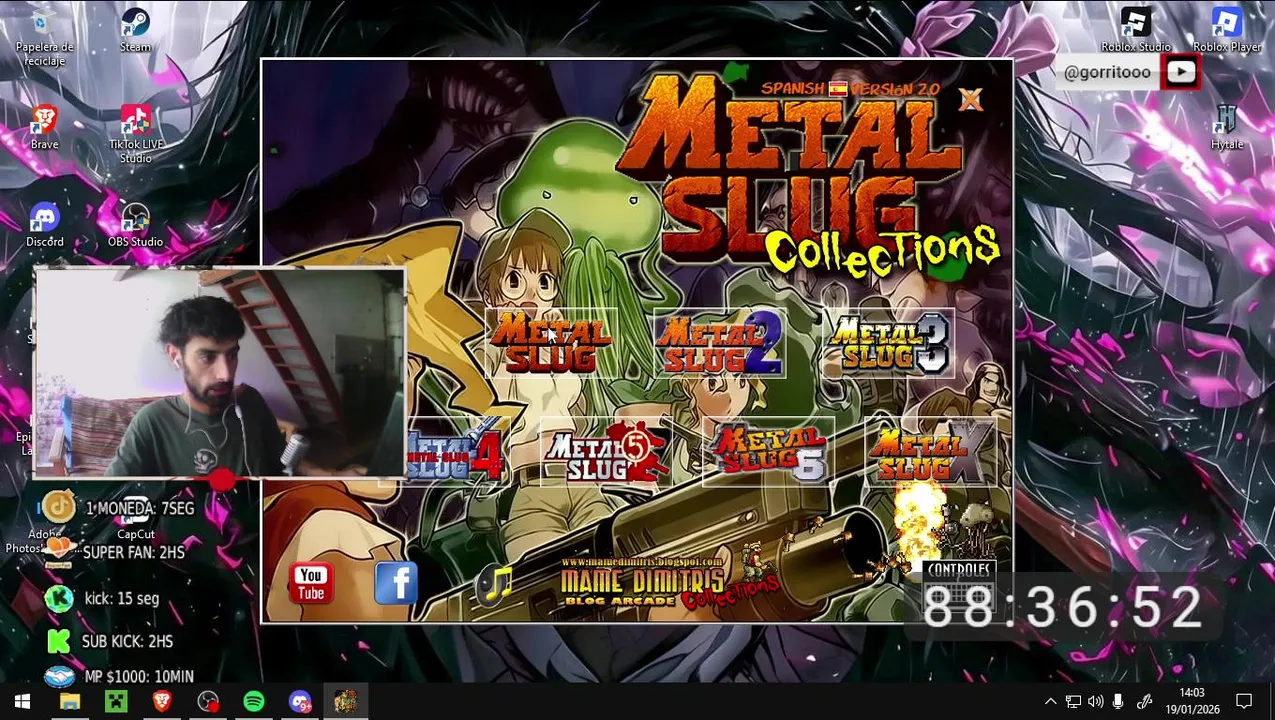Close the Metal Slug Collections launcher
This screenshot has height=720, width=1275.
point(971,99)
